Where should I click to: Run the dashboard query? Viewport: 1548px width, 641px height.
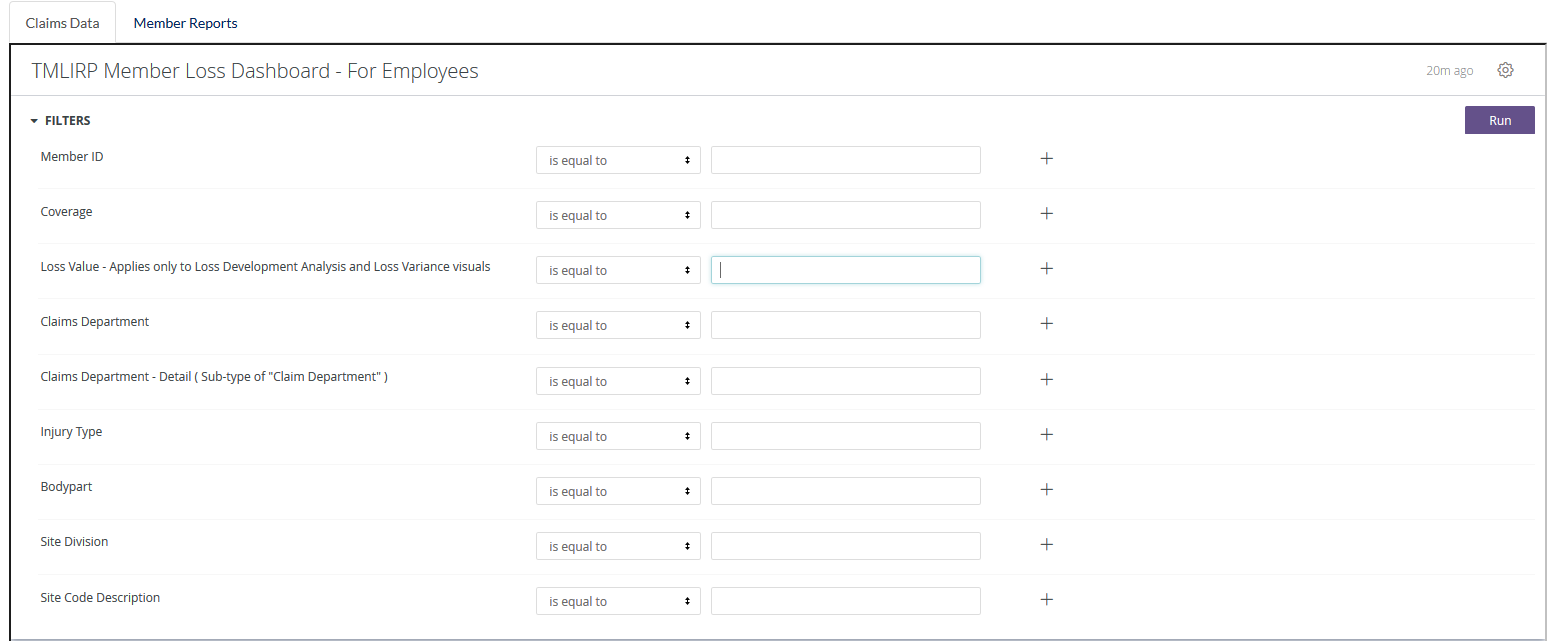pos(1499,120)
